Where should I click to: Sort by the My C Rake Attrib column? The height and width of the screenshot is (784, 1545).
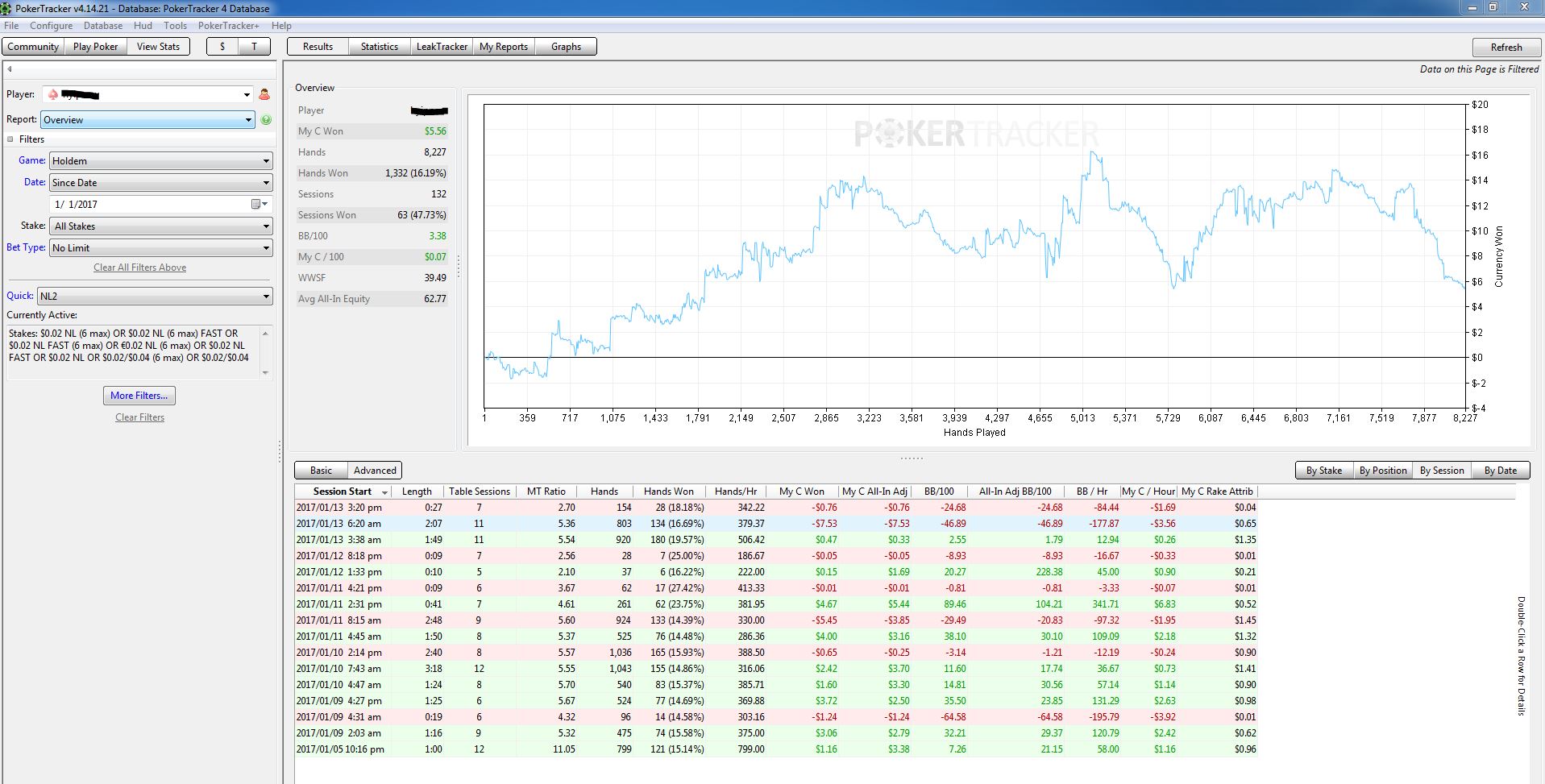(1217, 492)
